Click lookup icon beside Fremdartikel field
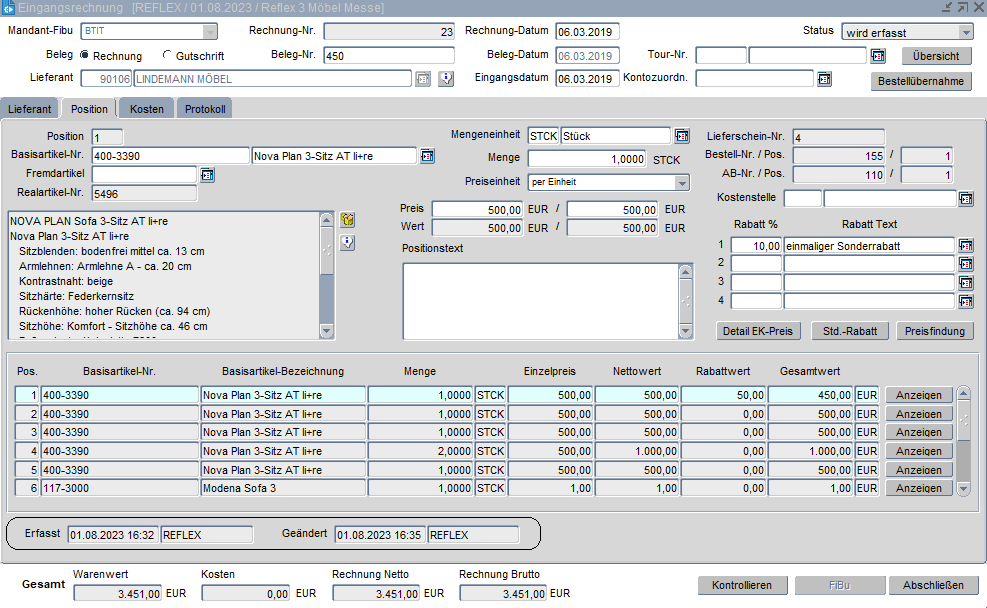Screen dimensions: 987x608 point(208,175)
